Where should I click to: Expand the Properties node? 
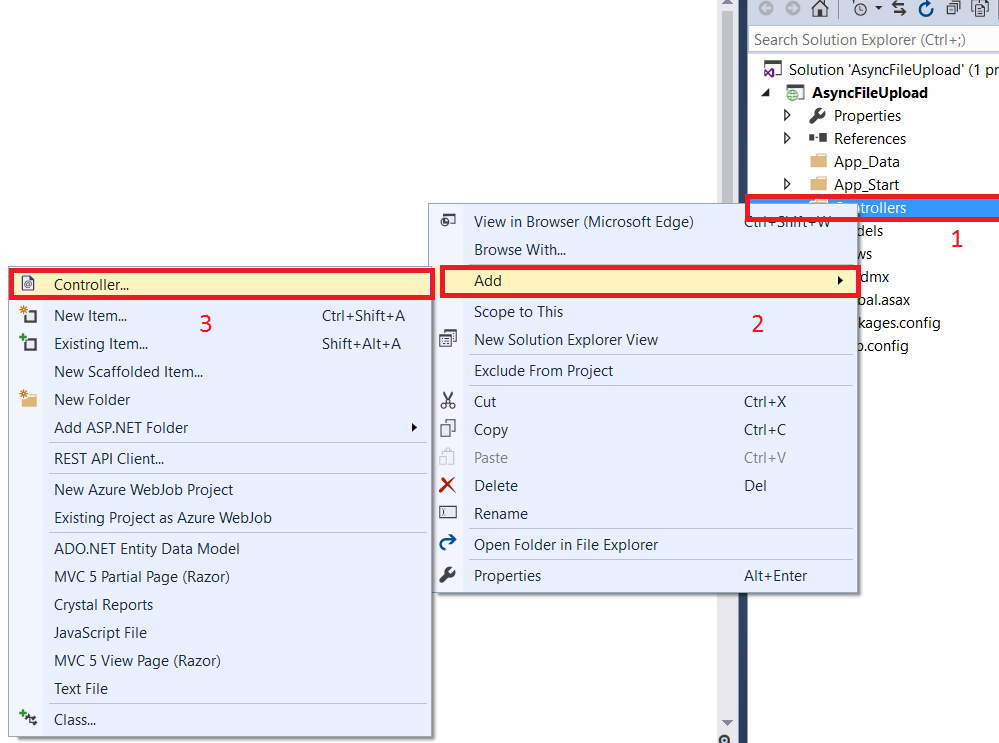[x=787, y=115]
